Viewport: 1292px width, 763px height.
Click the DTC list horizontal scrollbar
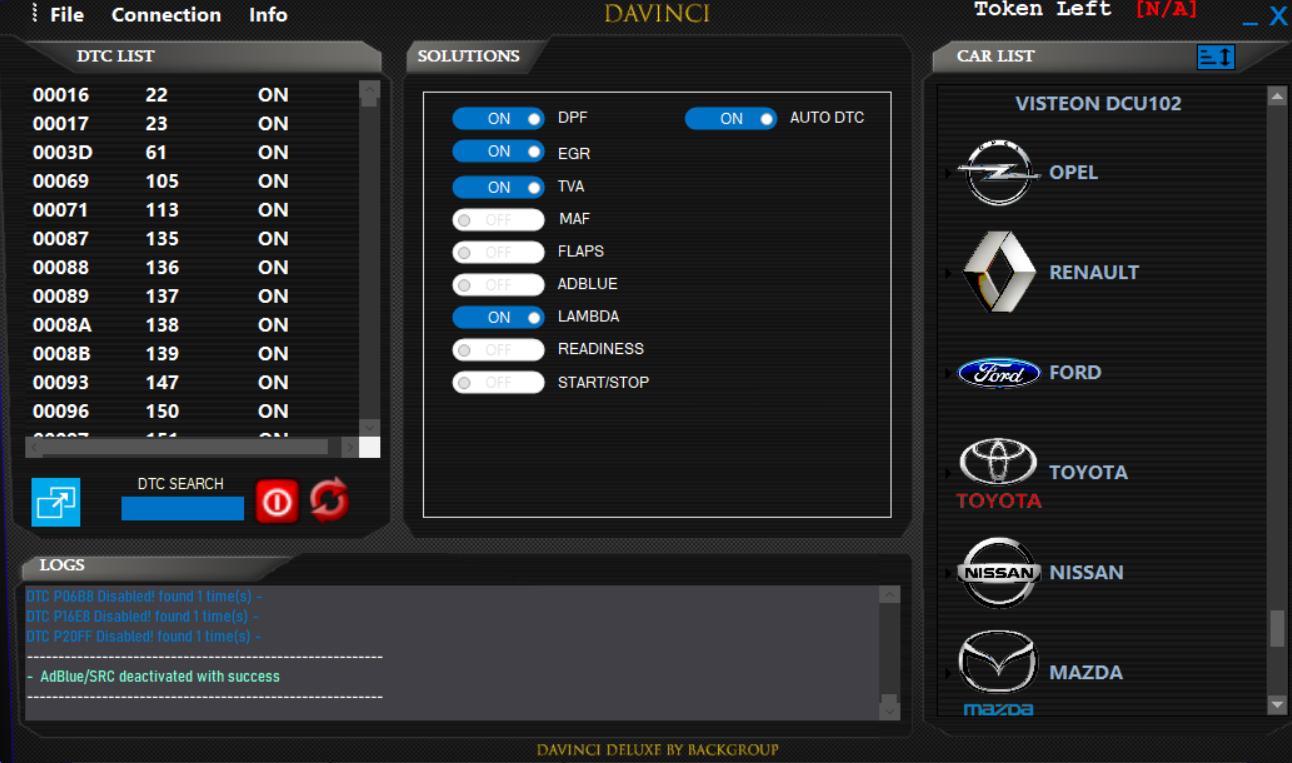pyautogui.click(x=185, y=447)
